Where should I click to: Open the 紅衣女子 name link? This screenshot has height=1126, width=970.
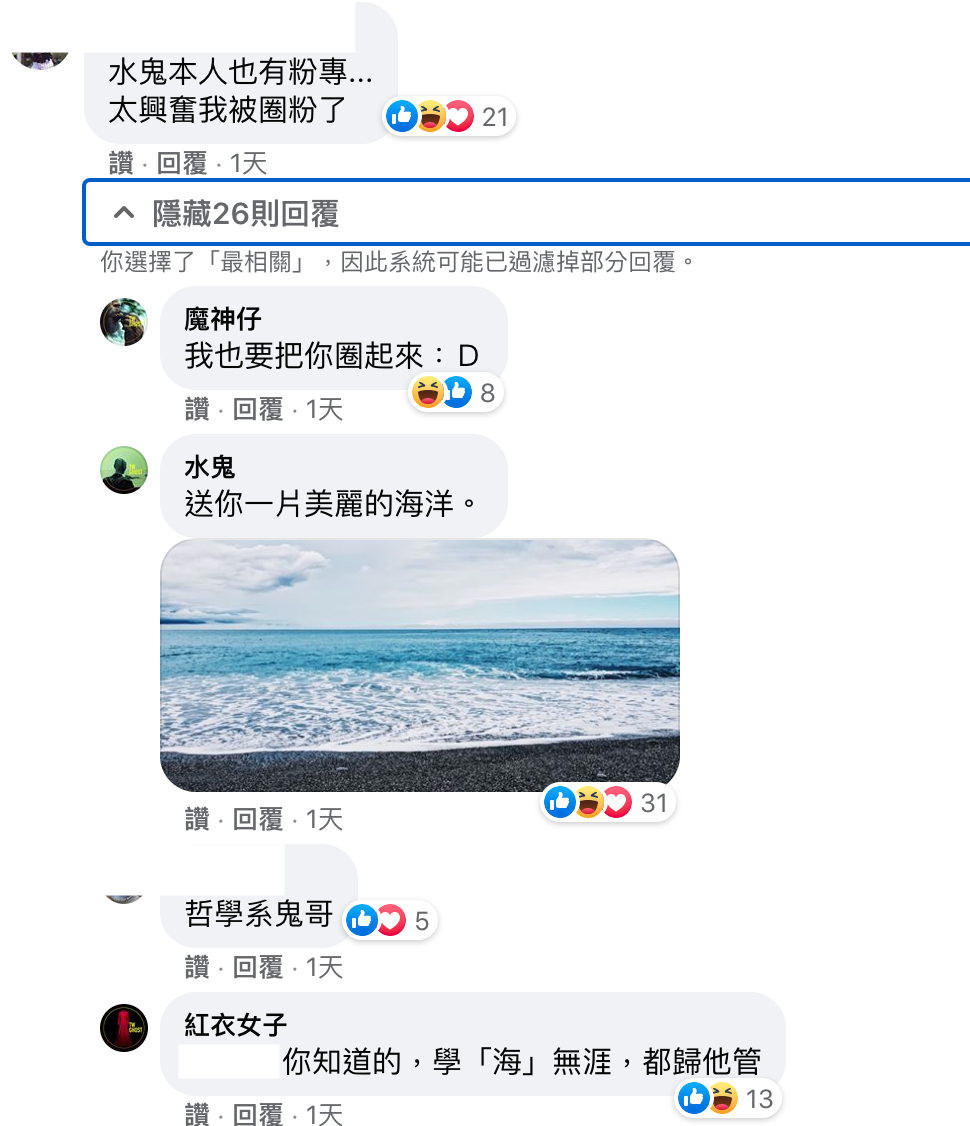tap(235, 1025)
